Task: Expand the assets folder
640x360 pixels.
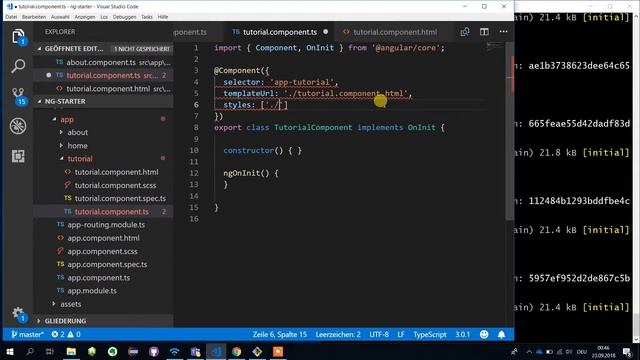Action: click(54, 304)
